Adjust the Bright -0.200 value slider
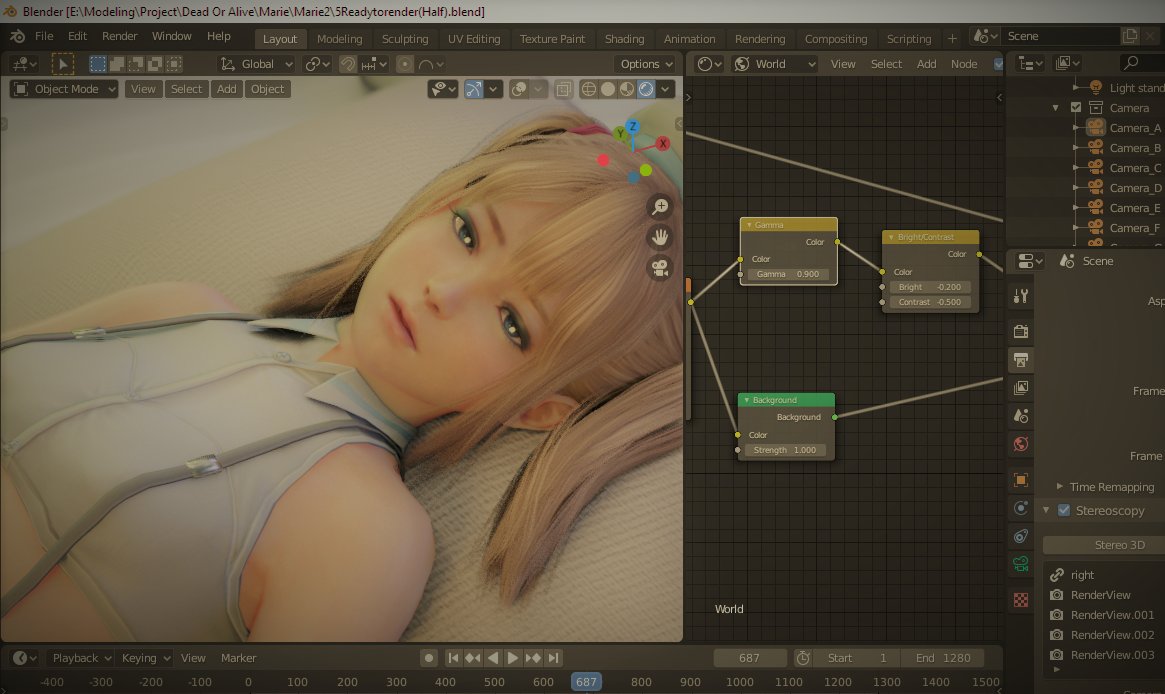Screen dimensions: 1165x694 pos(929,287)
